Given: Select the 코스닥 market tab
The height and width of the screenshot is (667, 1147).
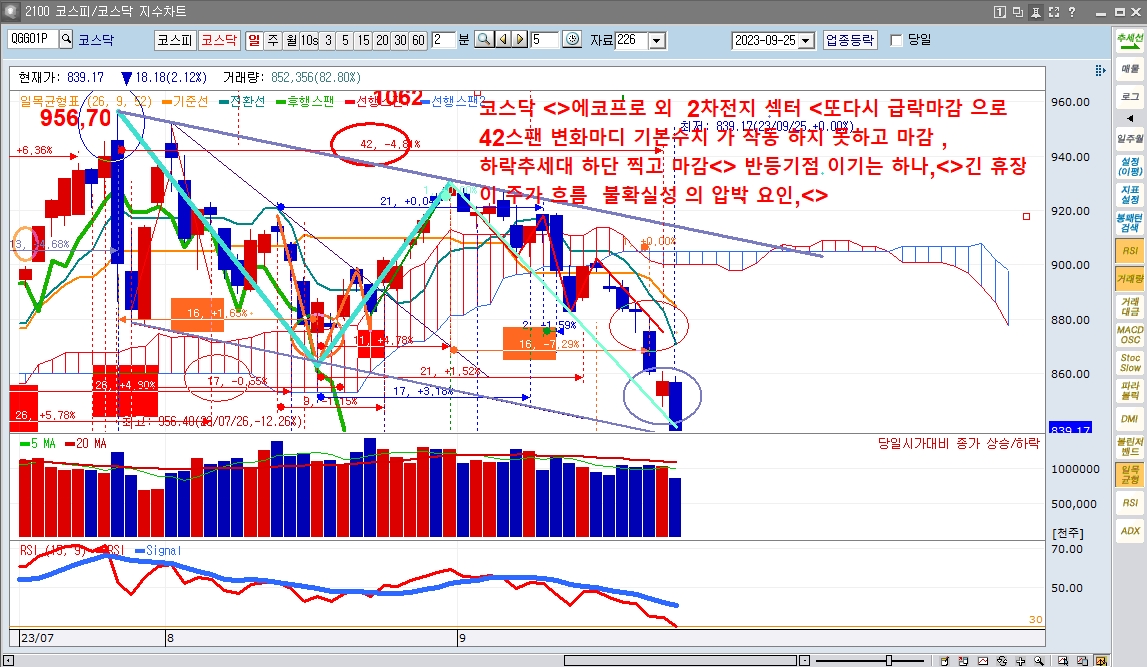Looking at the screenshot, I should 219,40.
